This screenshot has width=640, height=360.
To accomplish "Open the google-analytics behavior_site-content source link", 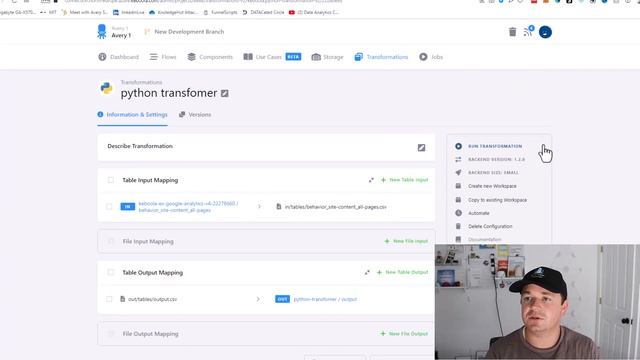I will [x=188, y=207].
